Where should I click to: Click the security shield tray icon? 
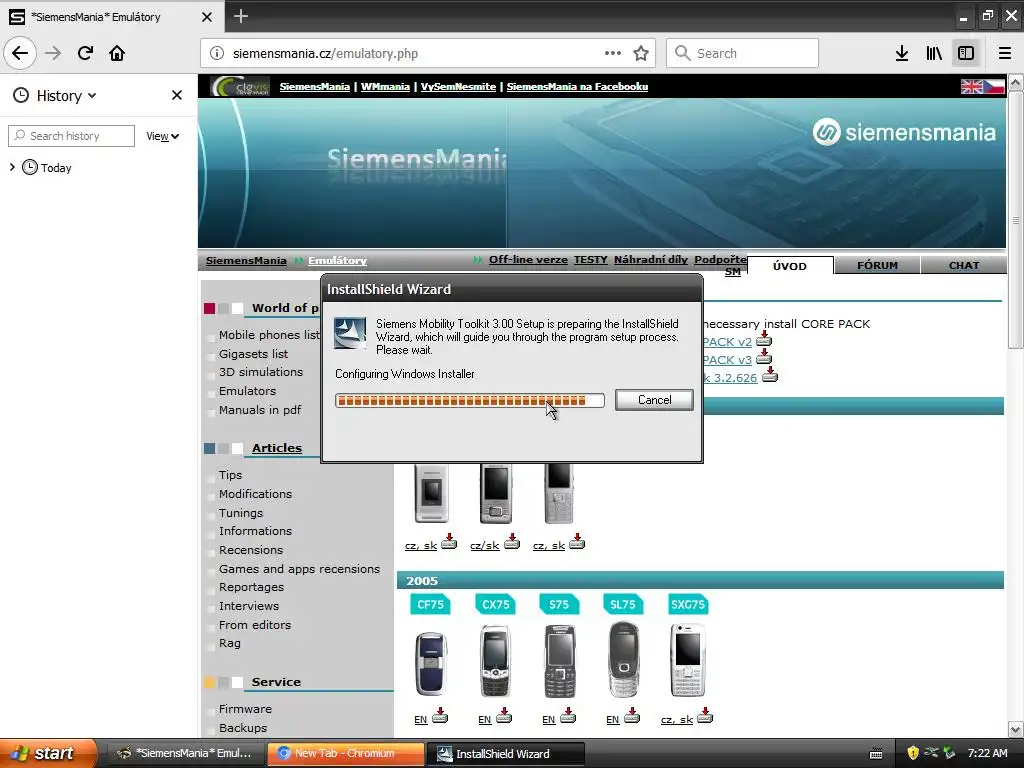click(x=913, y=753)
